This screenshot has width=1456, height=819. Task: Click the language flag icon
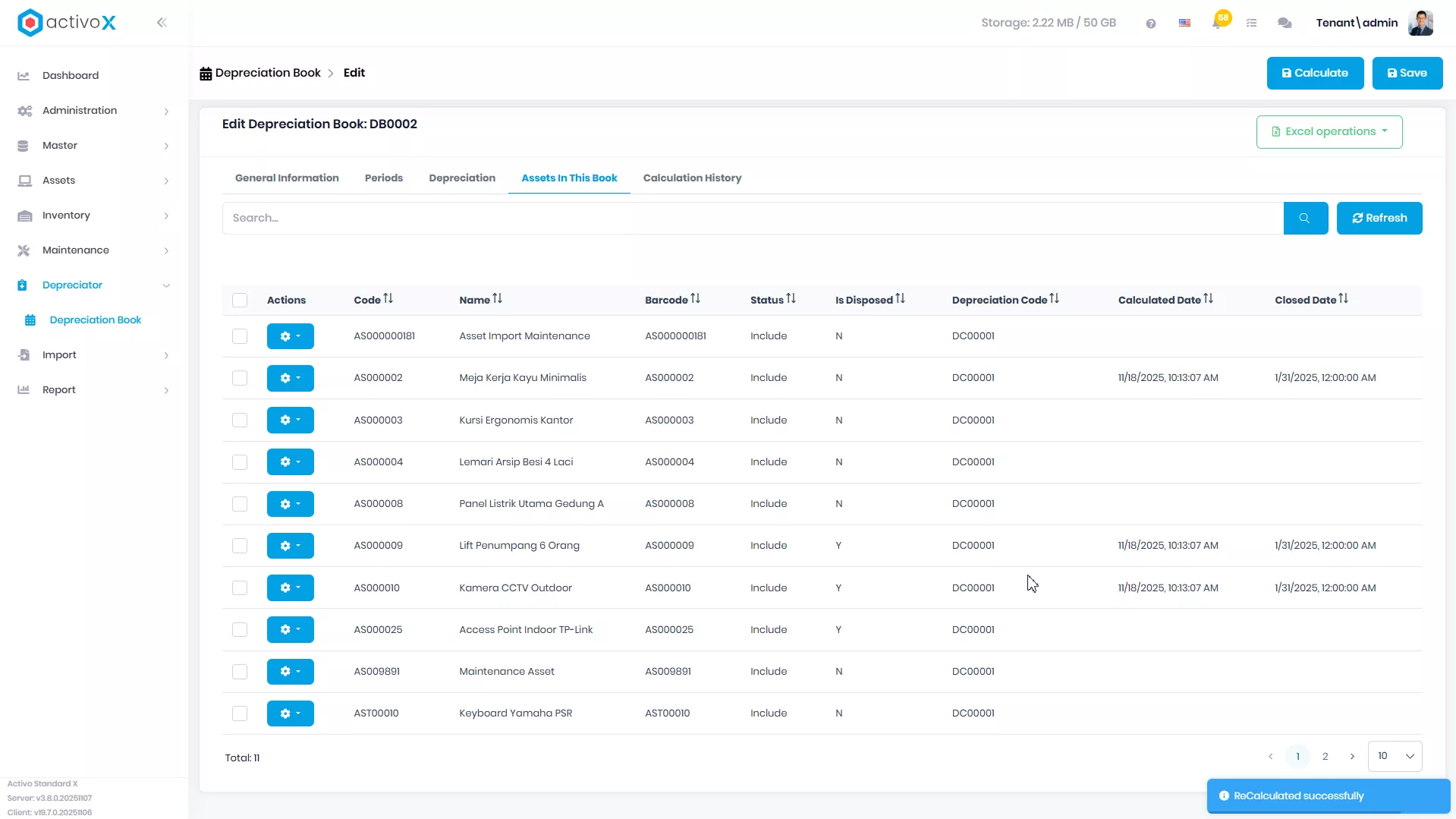point(1184,24)
